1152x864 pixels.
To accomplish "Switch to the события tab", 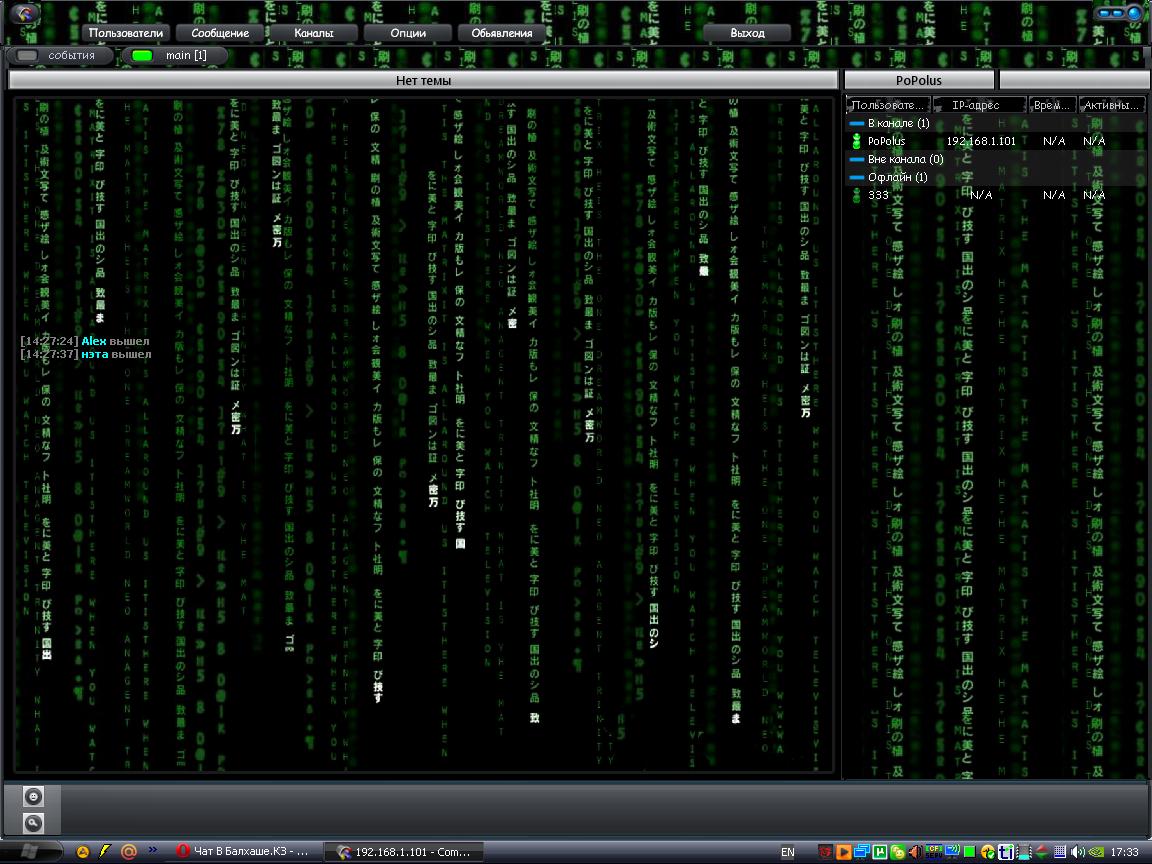I will tap(60, 55).
